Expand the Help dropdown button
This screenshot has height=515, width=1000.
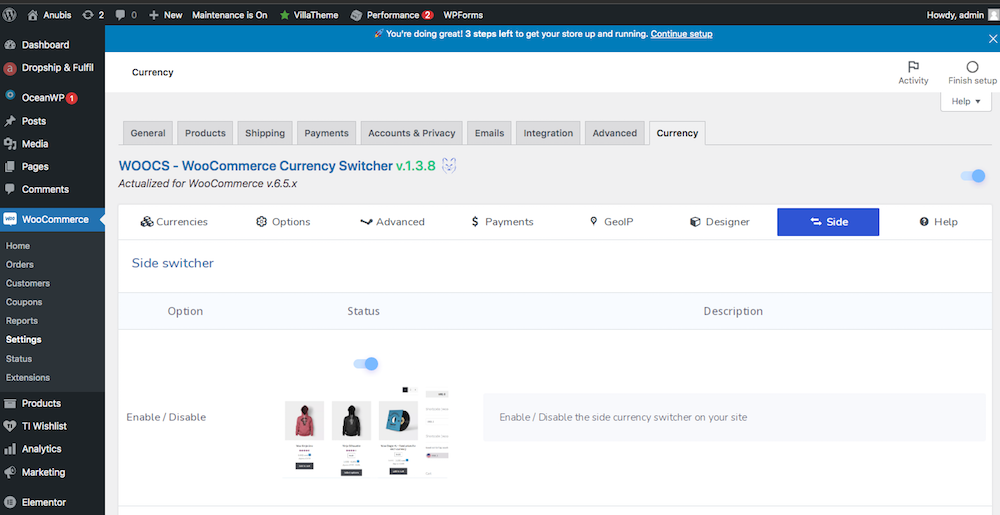tap(966, 101)
